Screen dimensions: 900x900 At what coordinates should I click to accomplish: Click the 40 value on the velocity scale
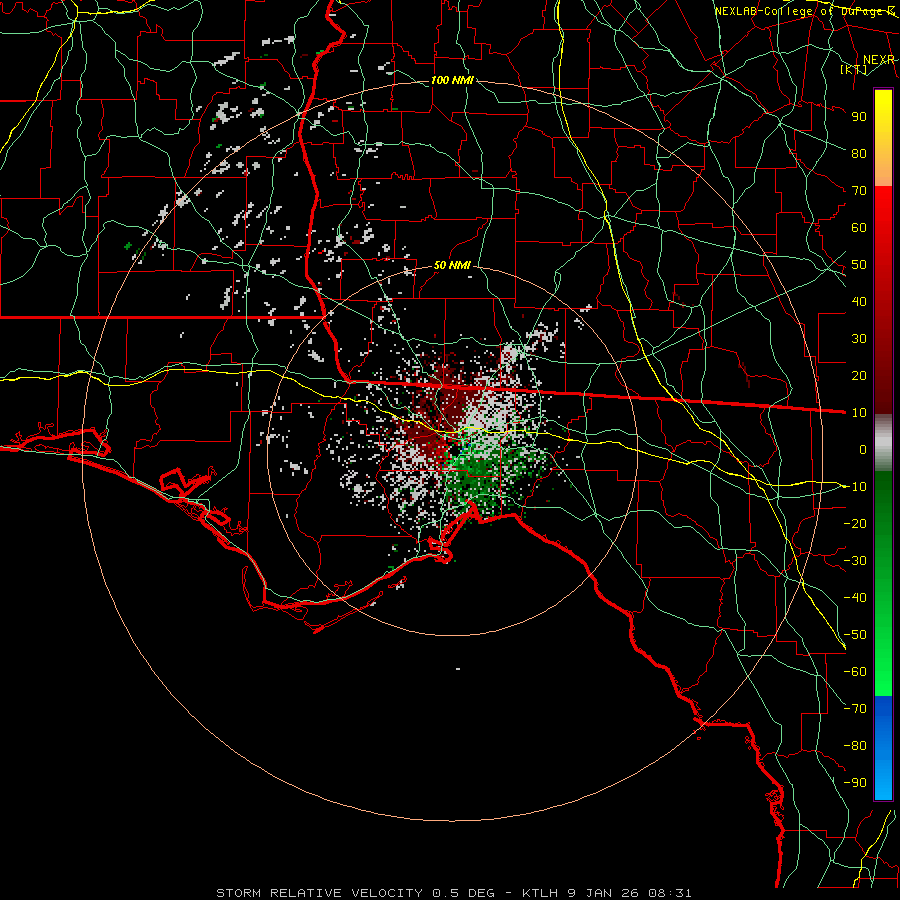[859, 301]
